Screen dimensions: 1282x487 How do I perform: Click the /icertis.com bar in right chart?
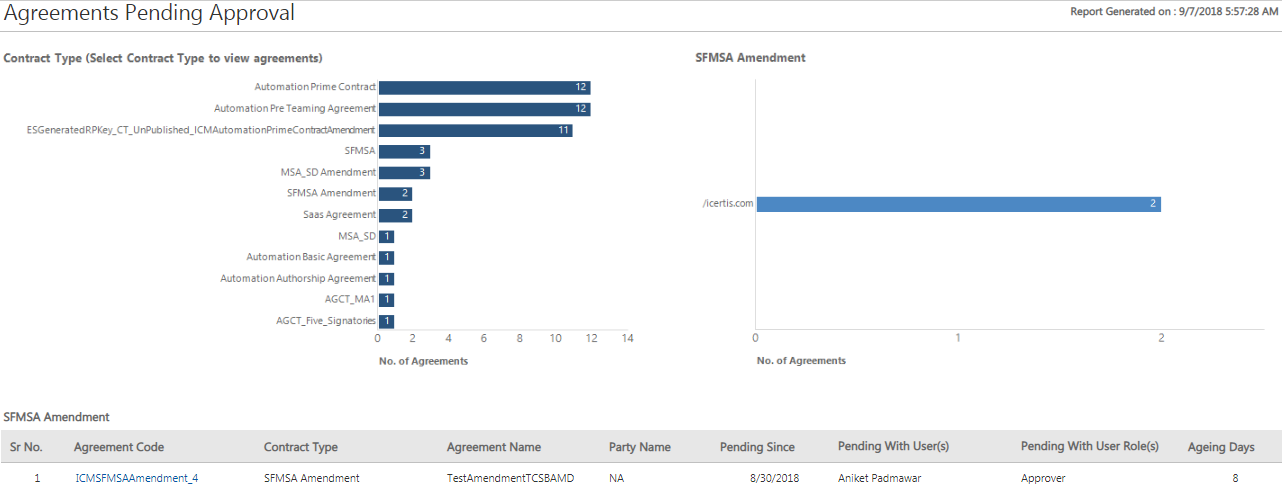957,204
